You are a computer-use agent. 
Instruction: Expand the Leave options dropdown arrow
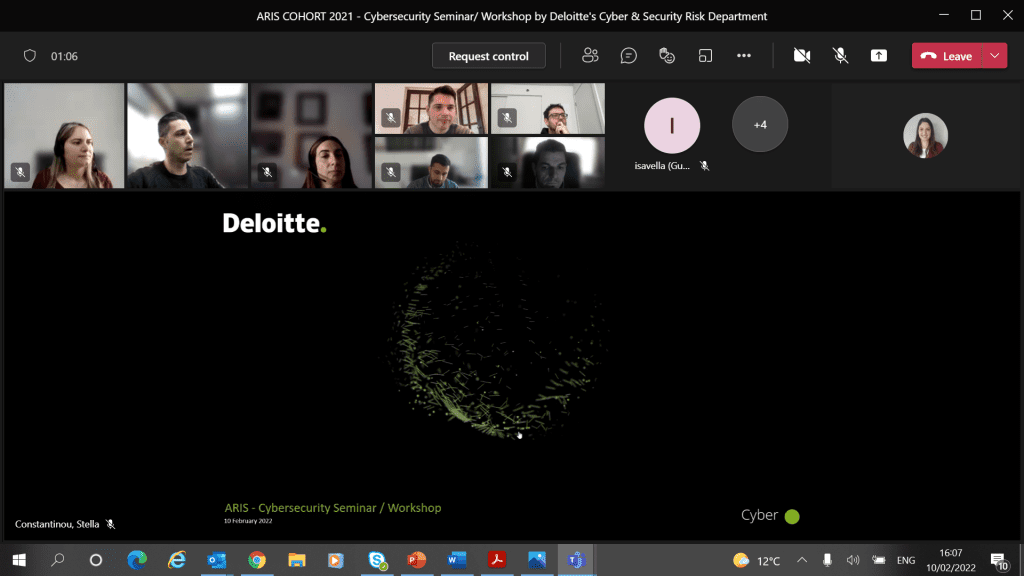coord(995,56)
